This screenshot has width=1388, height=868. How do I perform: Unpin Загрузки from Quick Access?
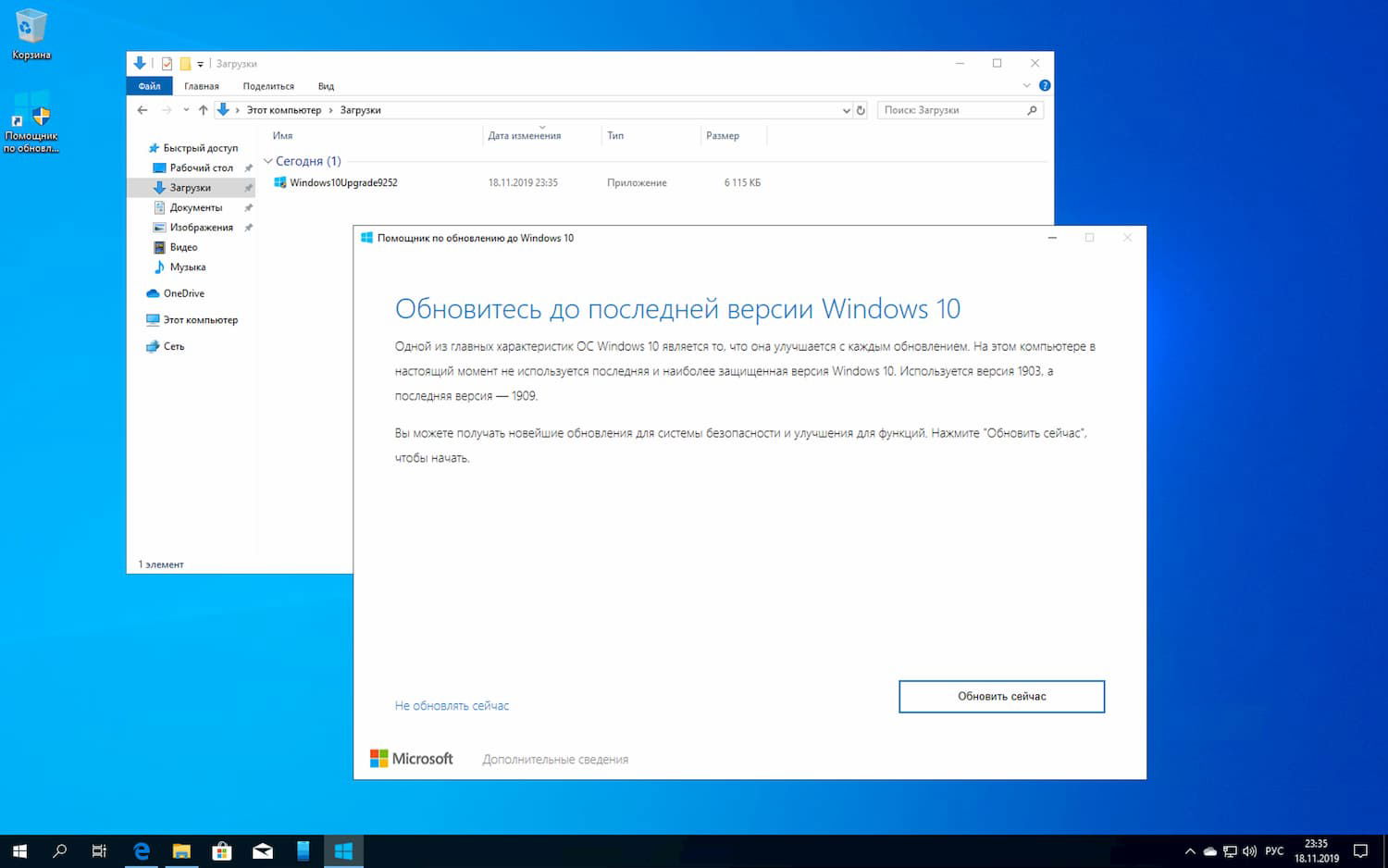(x=248, y=187)
